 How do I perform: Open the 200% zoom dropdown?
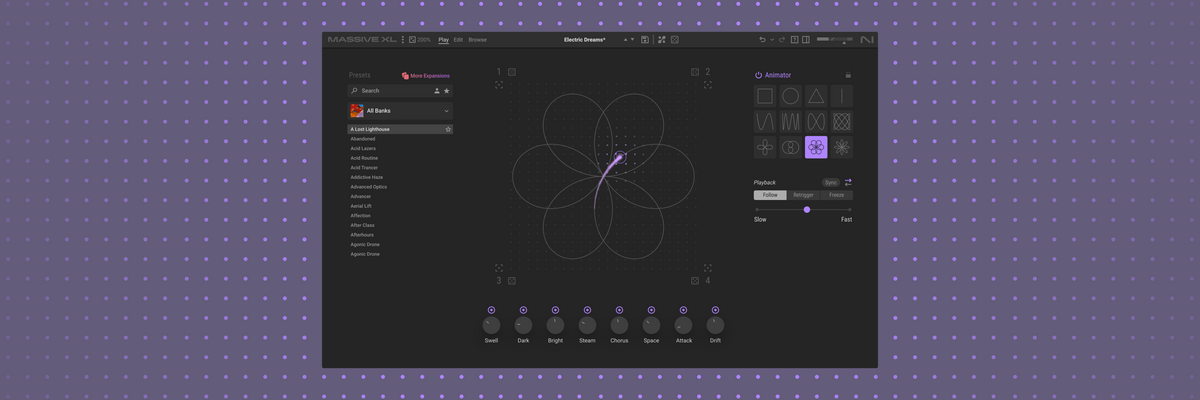tap(420, 40)
